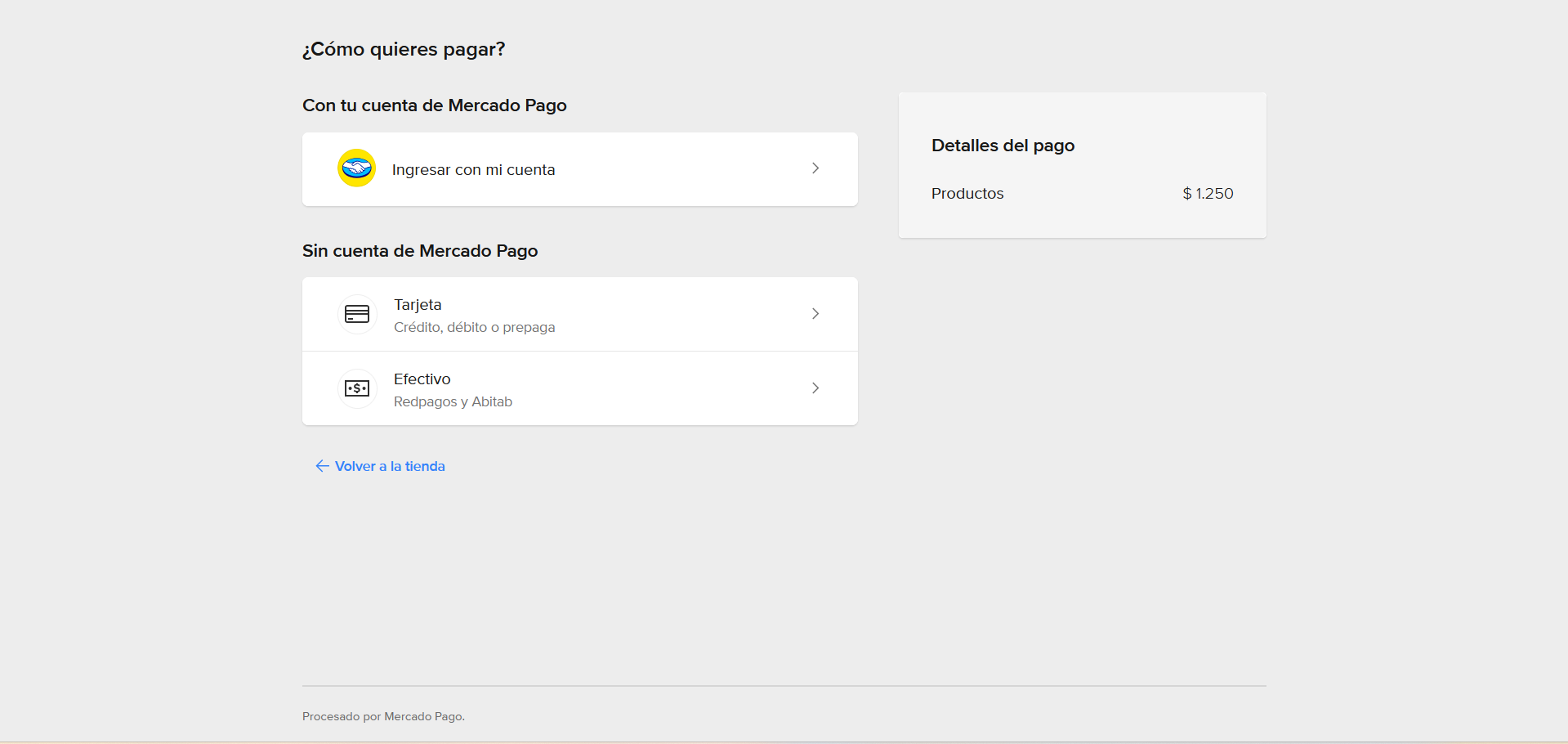Choose the Efectivo payment method label
The height and width of the screenshot is (744, 1568).
point(422,379)
